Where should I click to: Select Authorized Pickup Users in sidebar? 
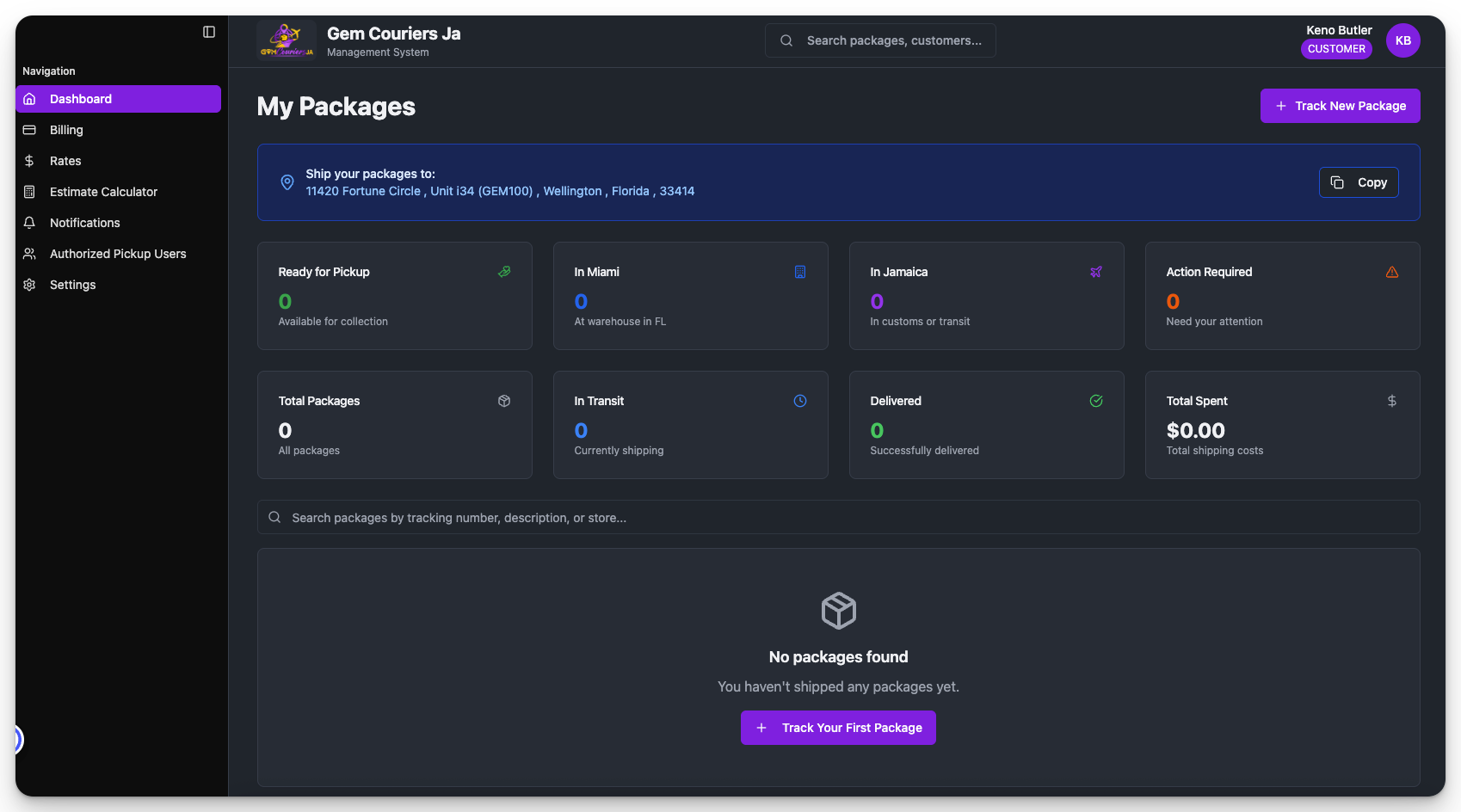pos(118,254)
